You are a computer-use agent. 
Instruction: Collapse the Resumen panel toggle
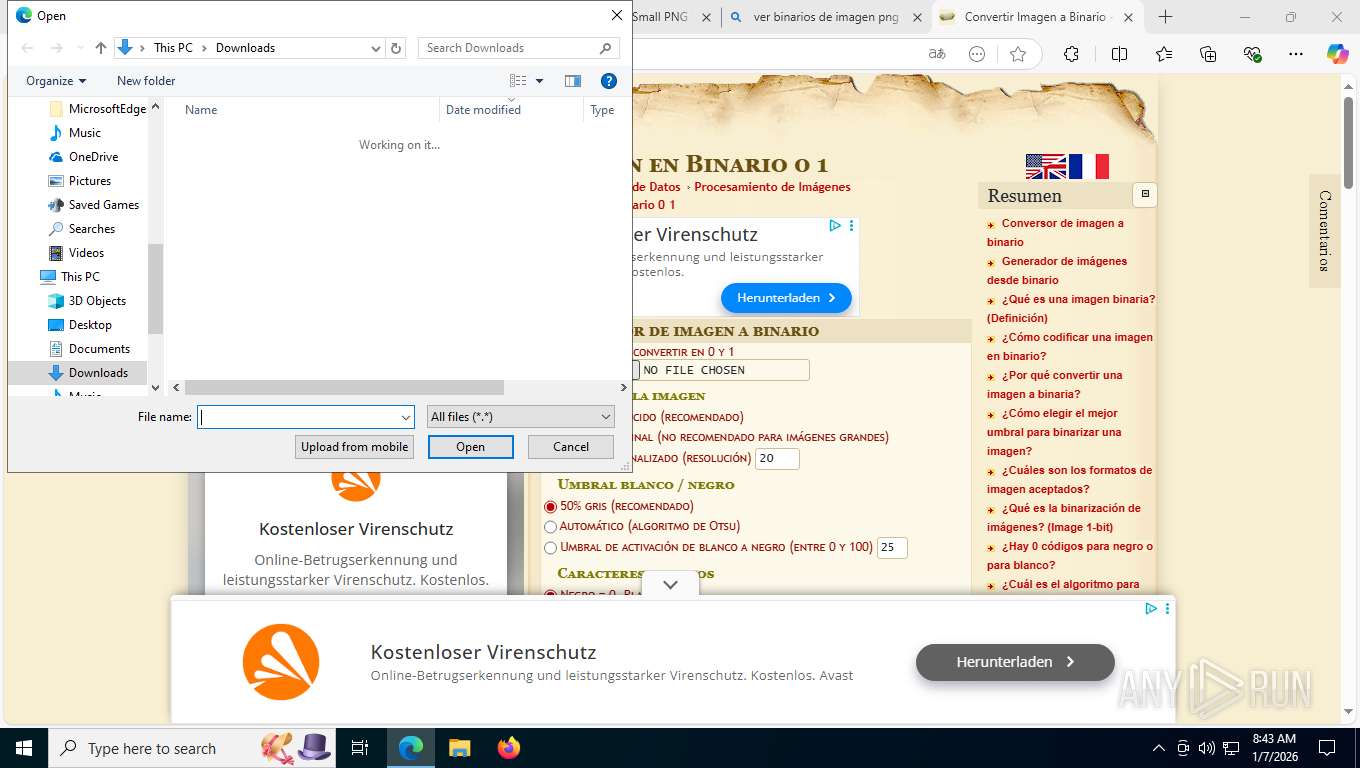click(x=1145, y=194)
